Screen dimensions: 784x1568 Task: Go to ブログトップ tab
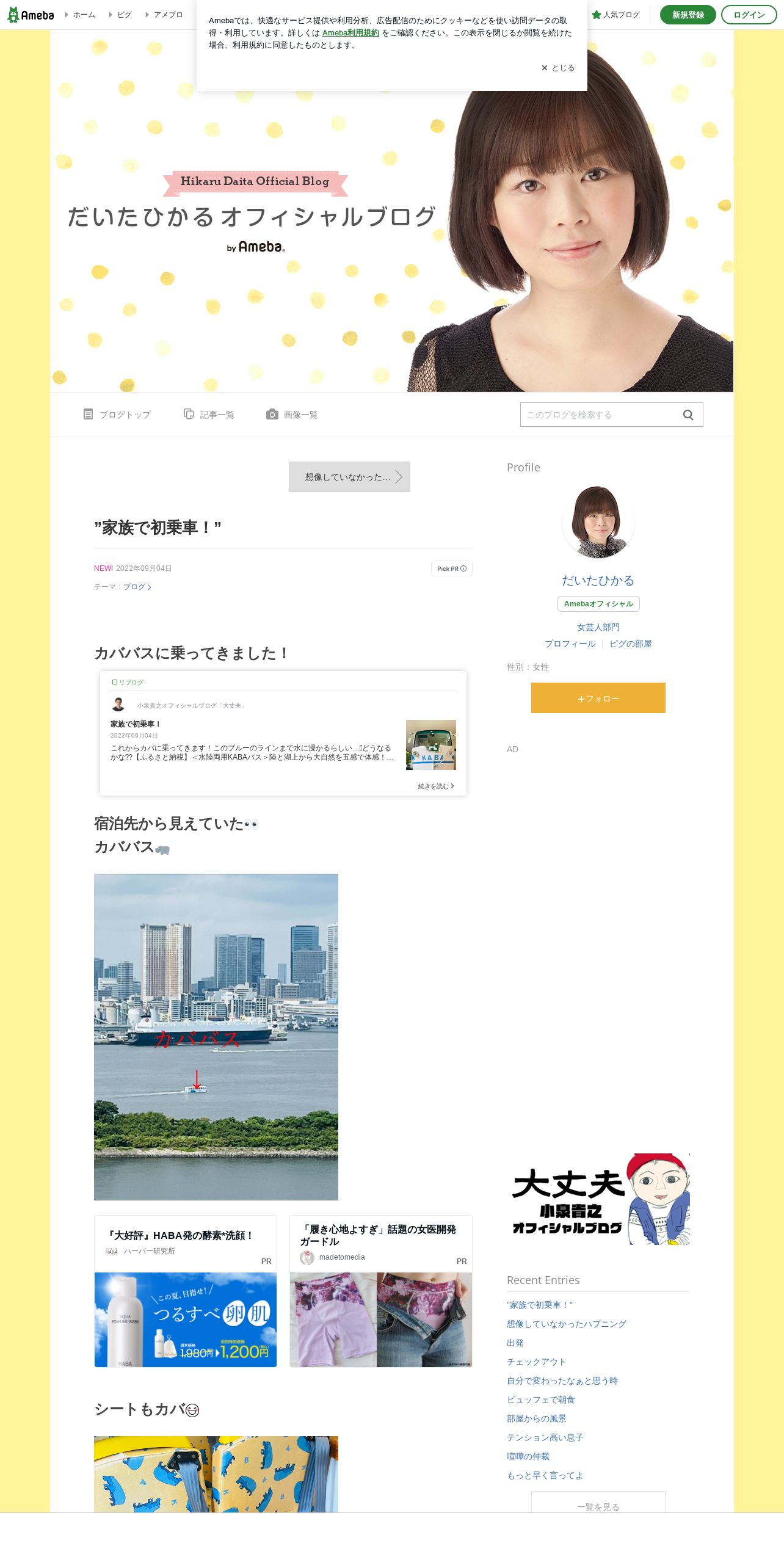(117, 415)
